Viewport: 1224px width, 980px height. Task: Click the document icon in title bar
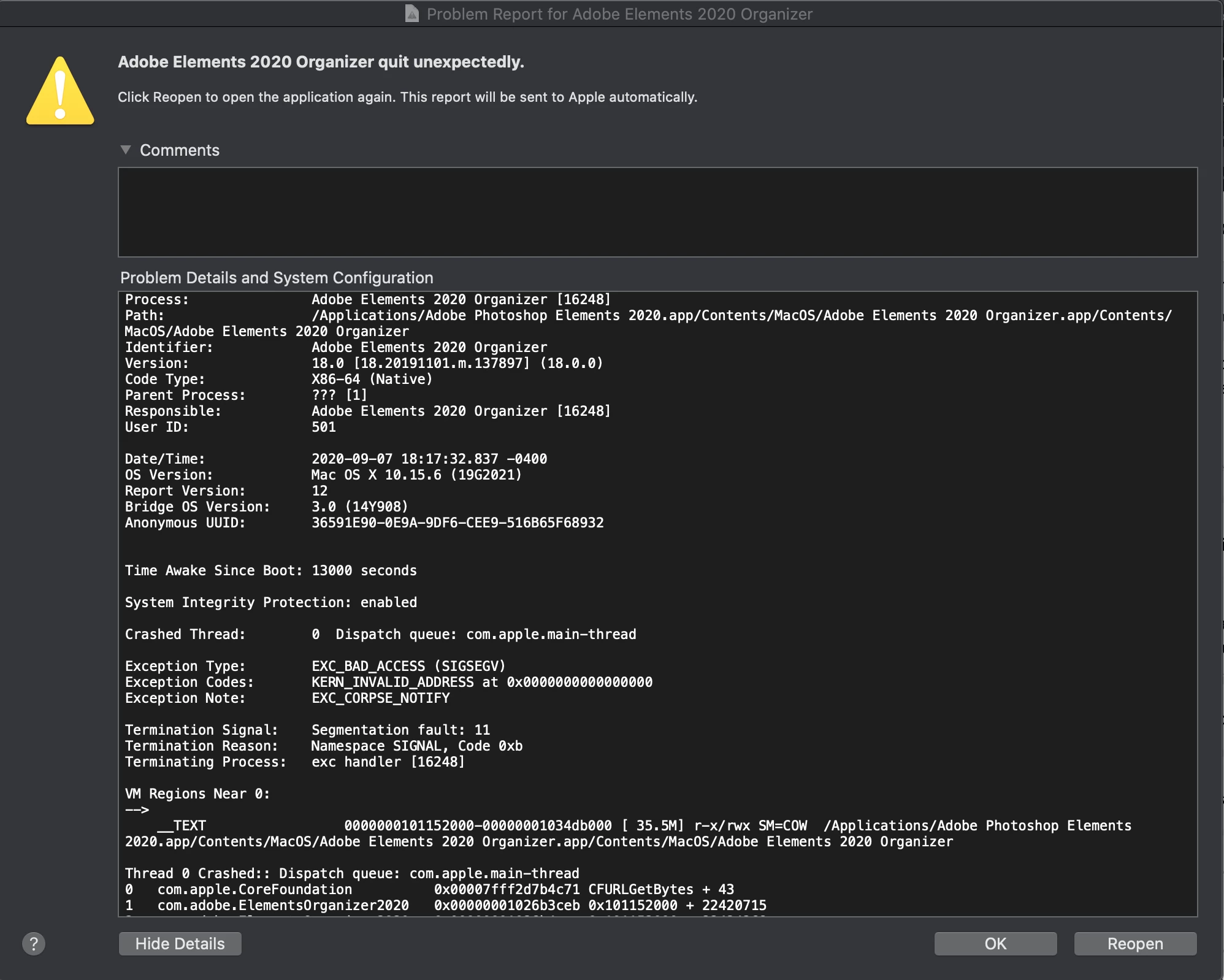pyautogui.click(x=412, y=13)
